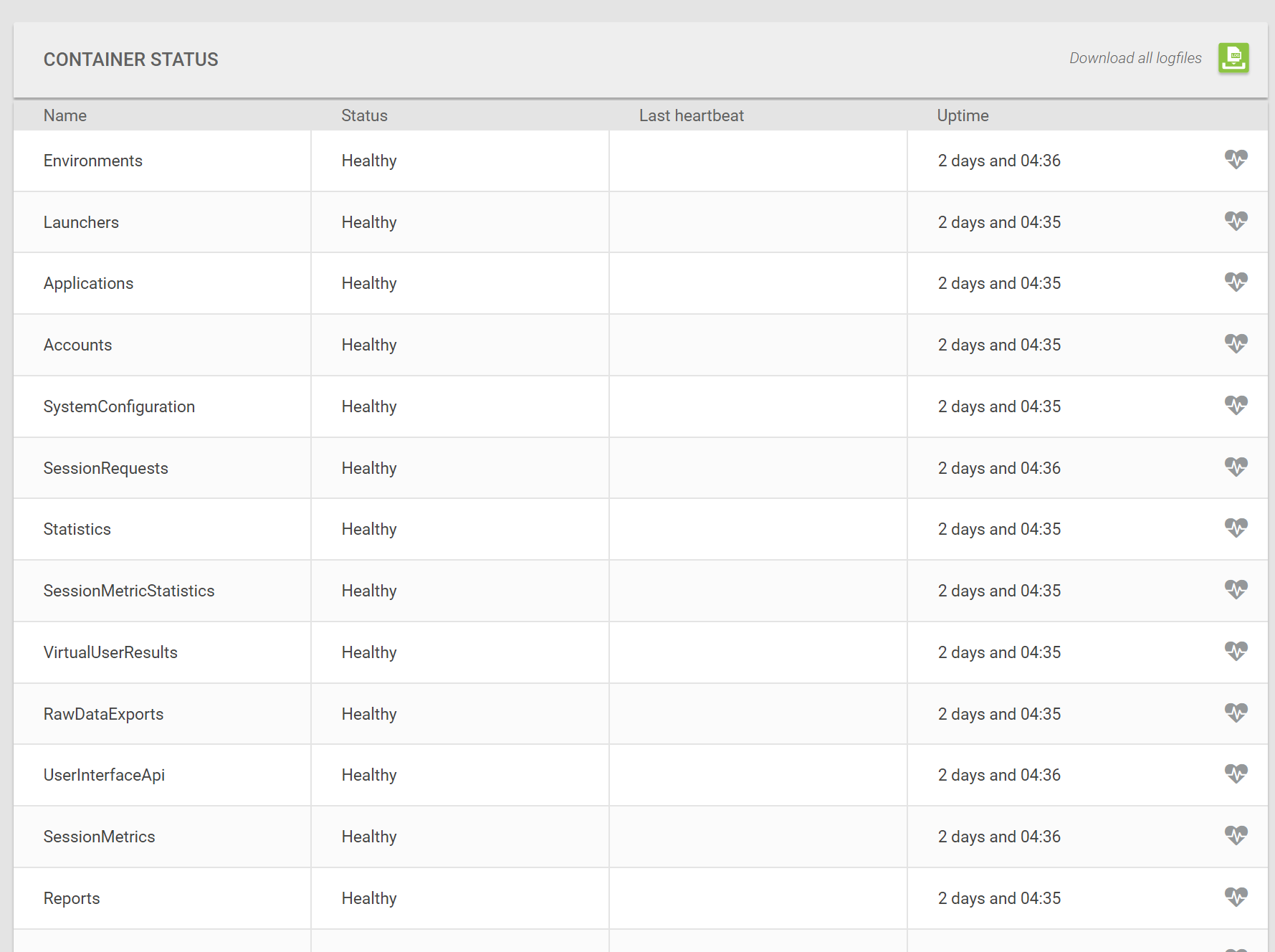Click heartbeat icon in SessionMetrics row
The height and width of the screenshot is (952, 1275).
1236,835
